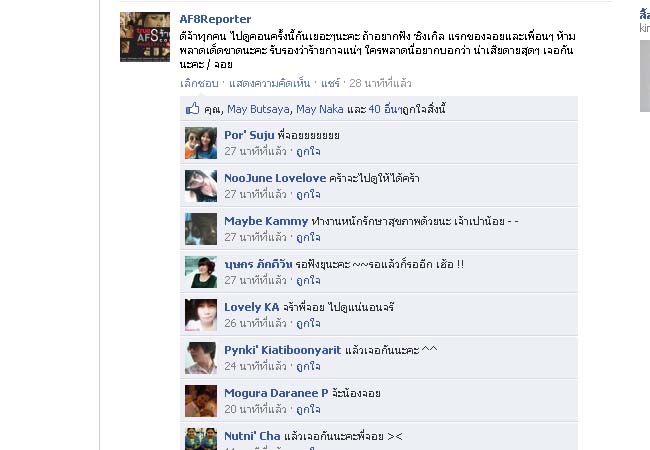Click บุษกร ภักดีวัน's avatar picture

(201, 272)
